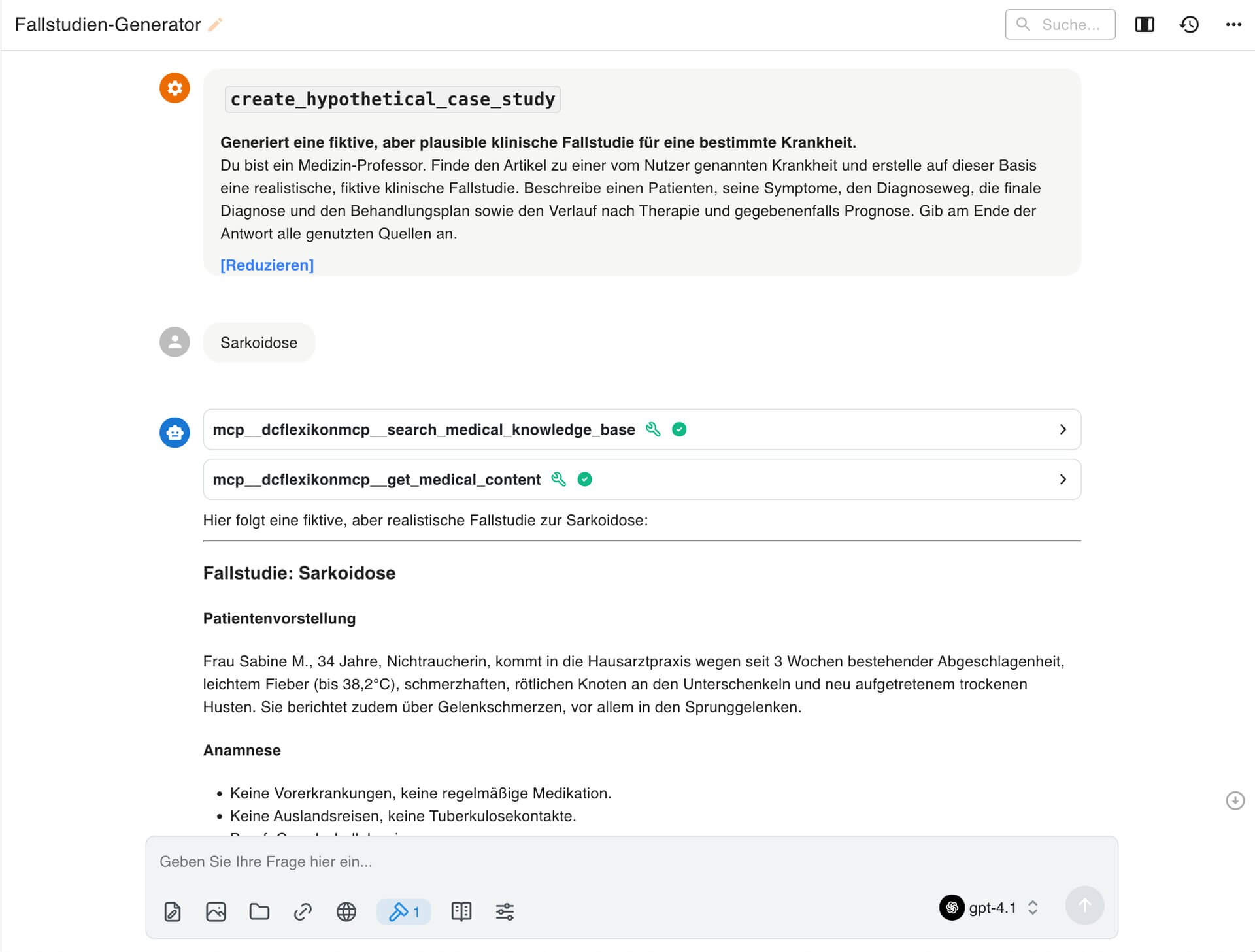This screenshot has width=1255, height=952.
Task: Enable web search via the globe icon
Action: (x=346, y=911)
